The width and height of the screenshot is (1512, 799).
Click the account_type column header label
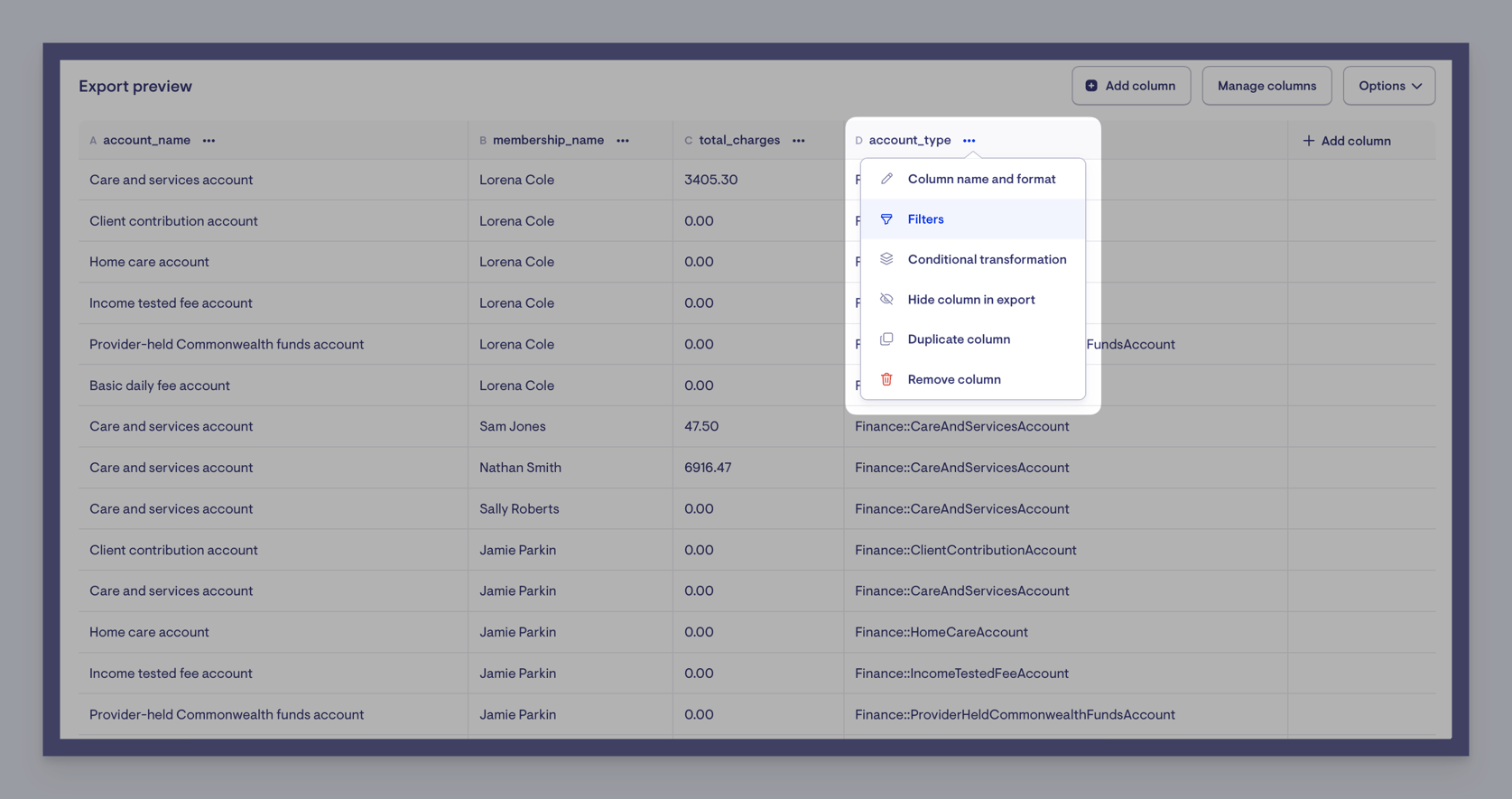click(910, 141)
